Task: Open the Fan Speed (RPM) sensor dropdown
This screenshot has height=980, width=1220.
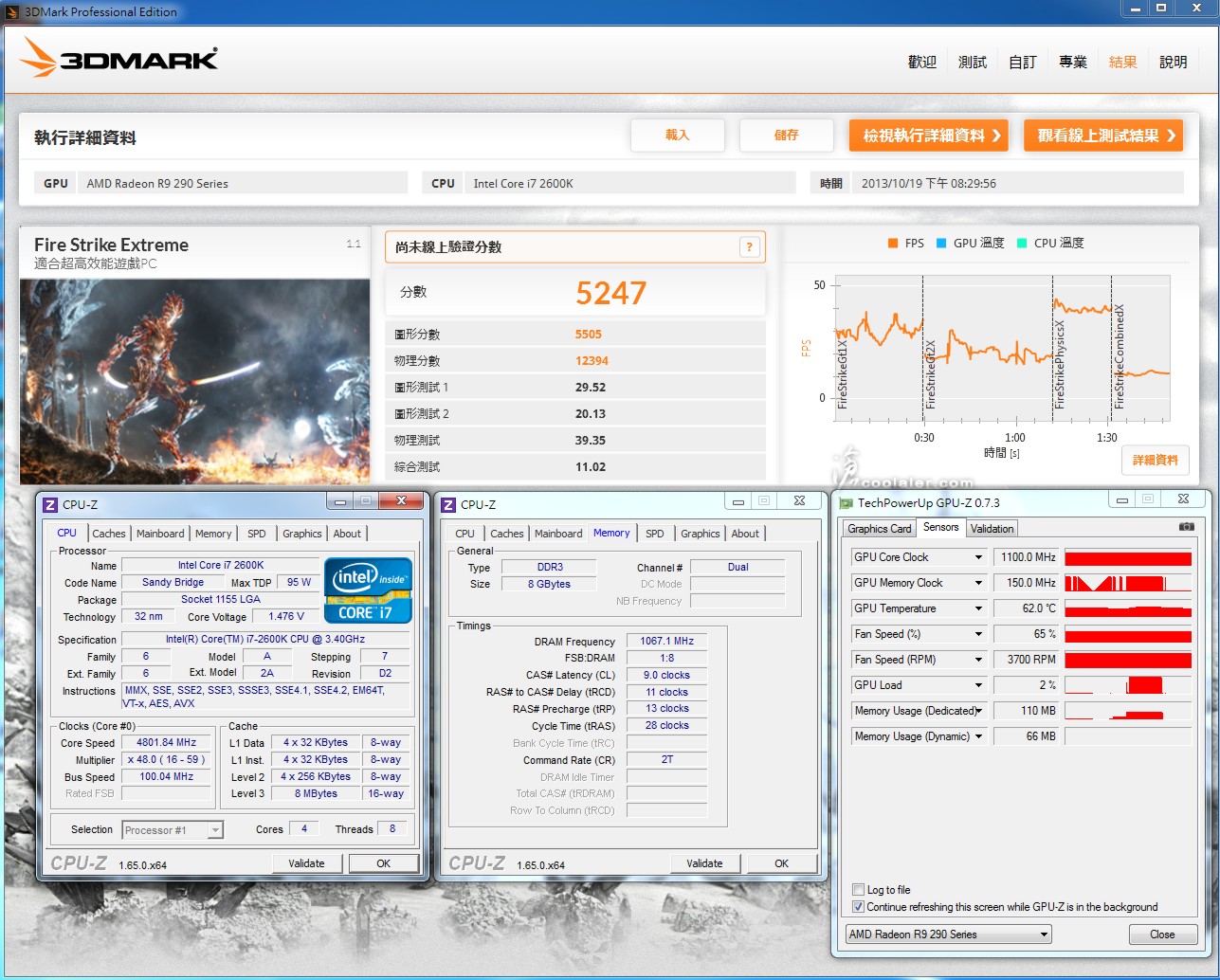Action: (978, 660)
